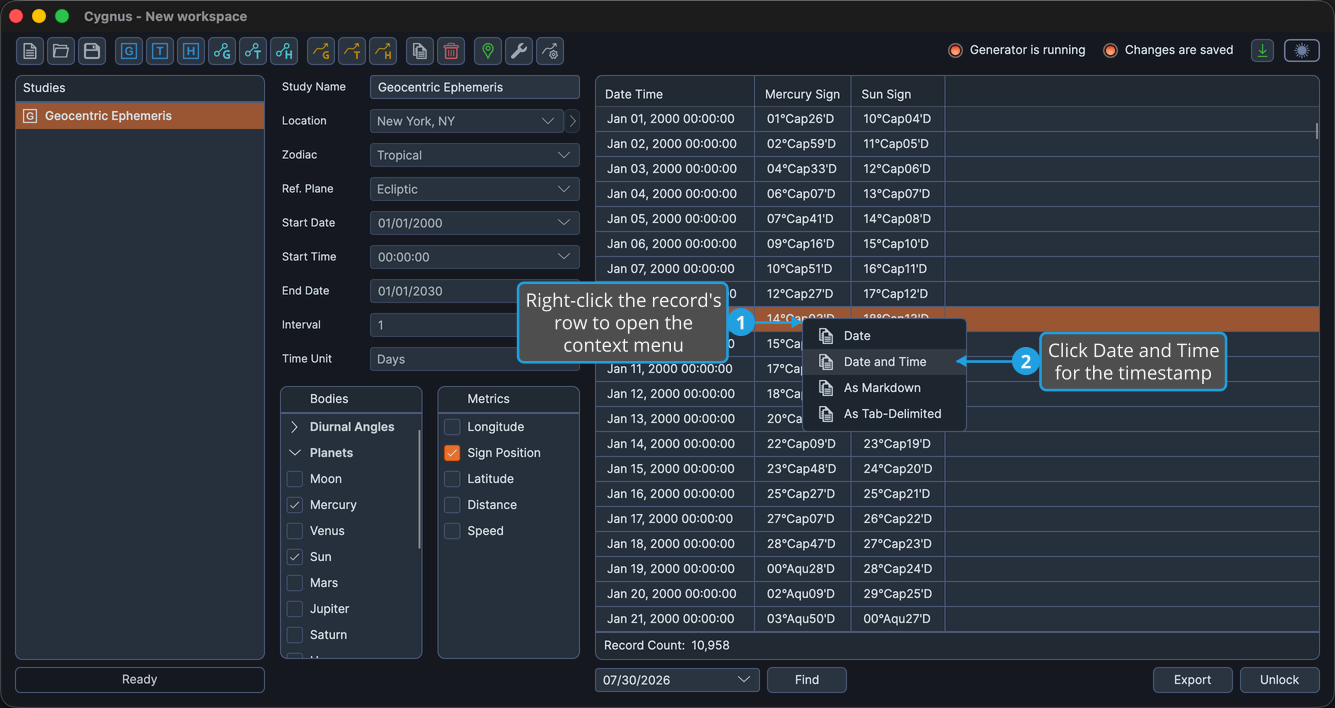Click the orange trend-line H icon

pyautogui.click(x=383, y=51)
